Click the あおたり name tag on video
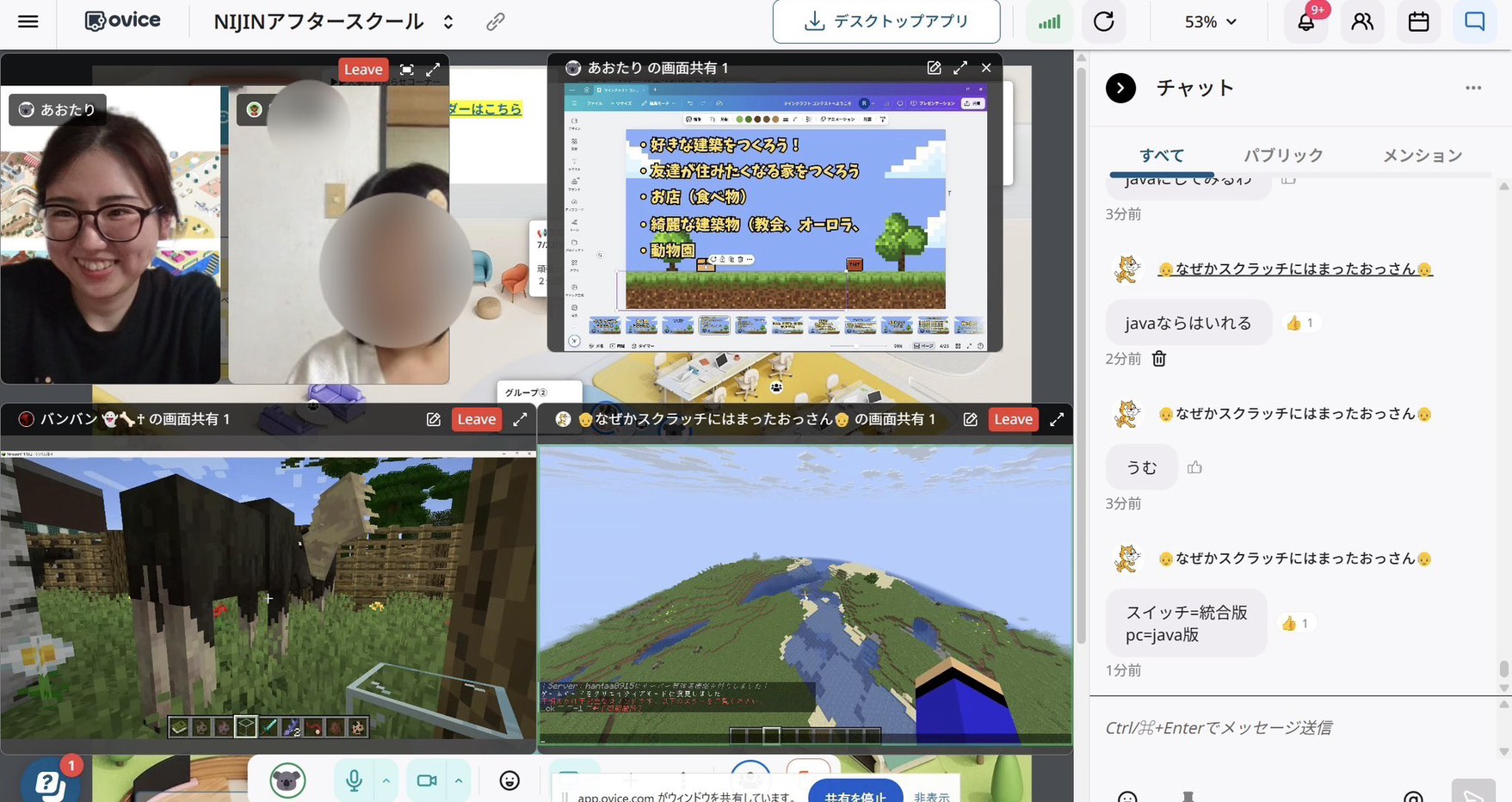The image size is (1512, 802). click(x=58, y=110)
